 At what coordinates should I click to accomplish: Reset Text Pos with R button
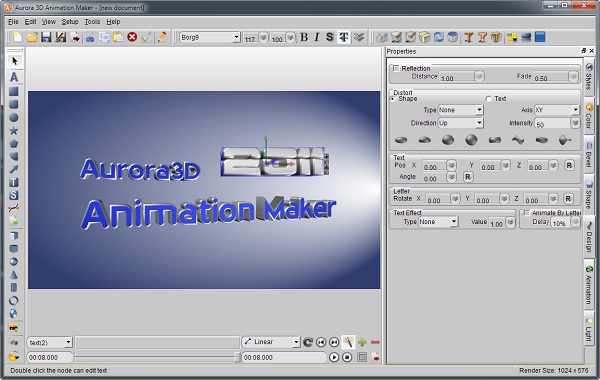[569, 165]
